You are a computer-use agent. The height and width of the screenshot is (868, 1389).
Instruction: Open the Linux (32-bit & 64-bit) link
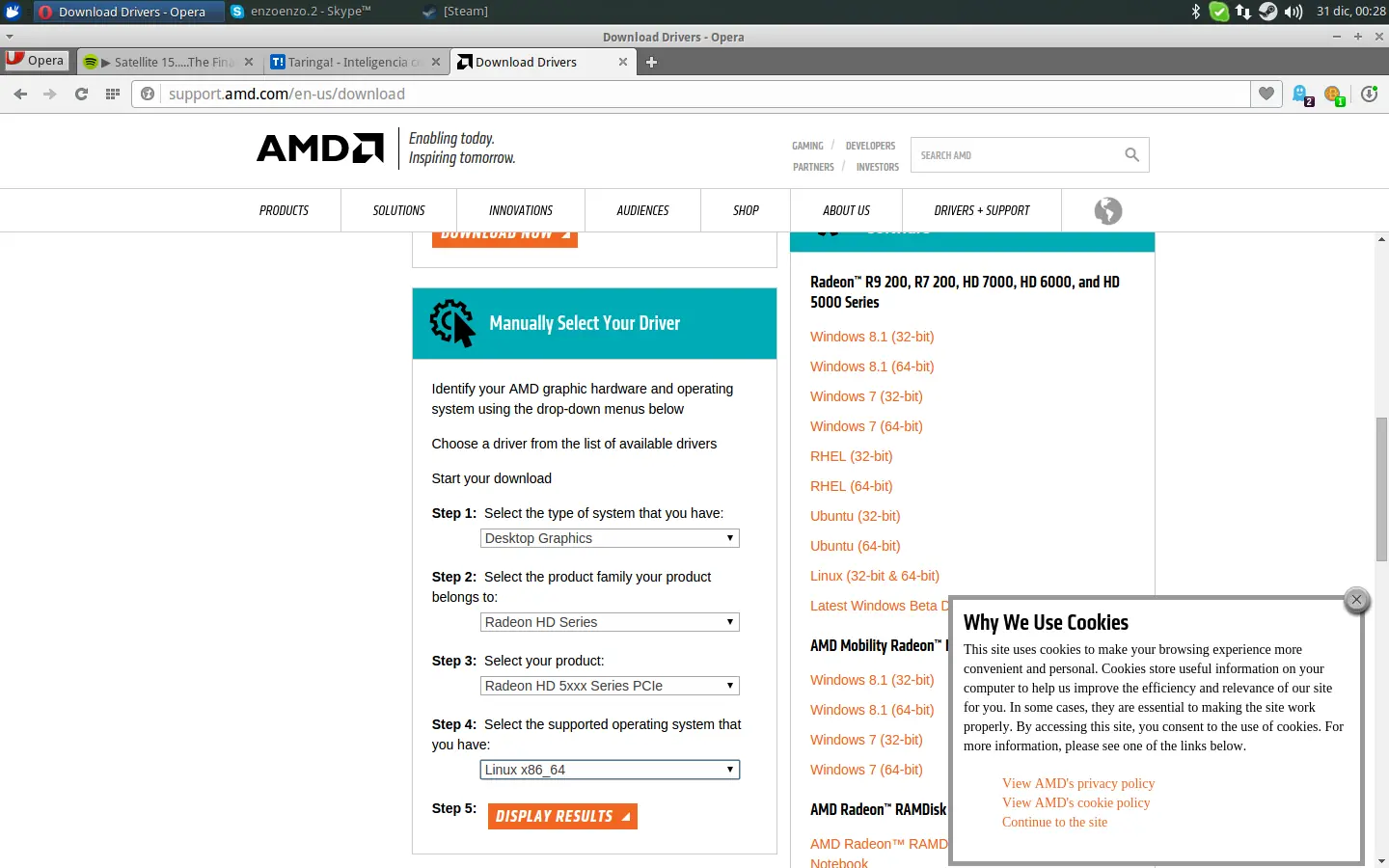(x=875, y=576)
